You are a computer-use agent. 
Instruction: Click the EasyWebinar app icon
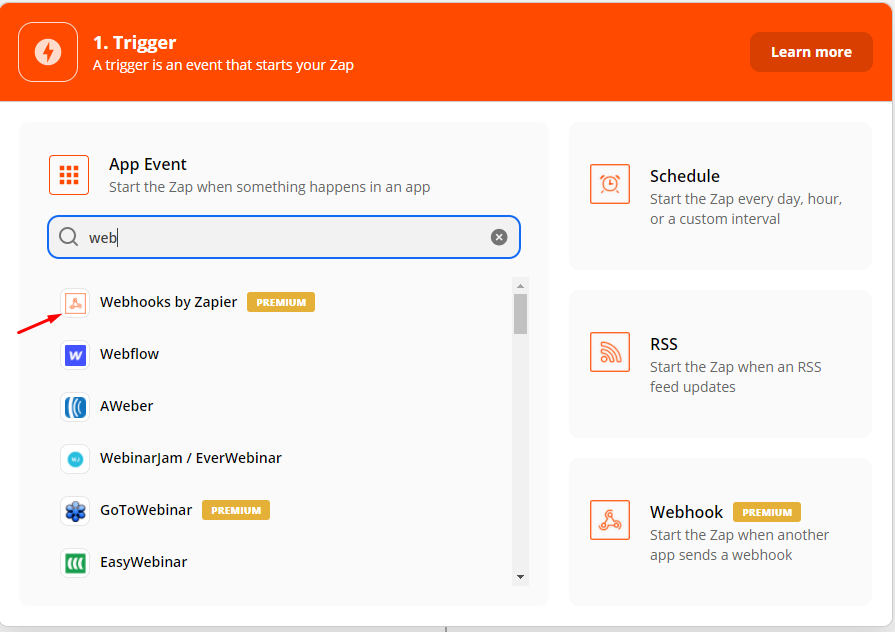click(x=75, y=563)
